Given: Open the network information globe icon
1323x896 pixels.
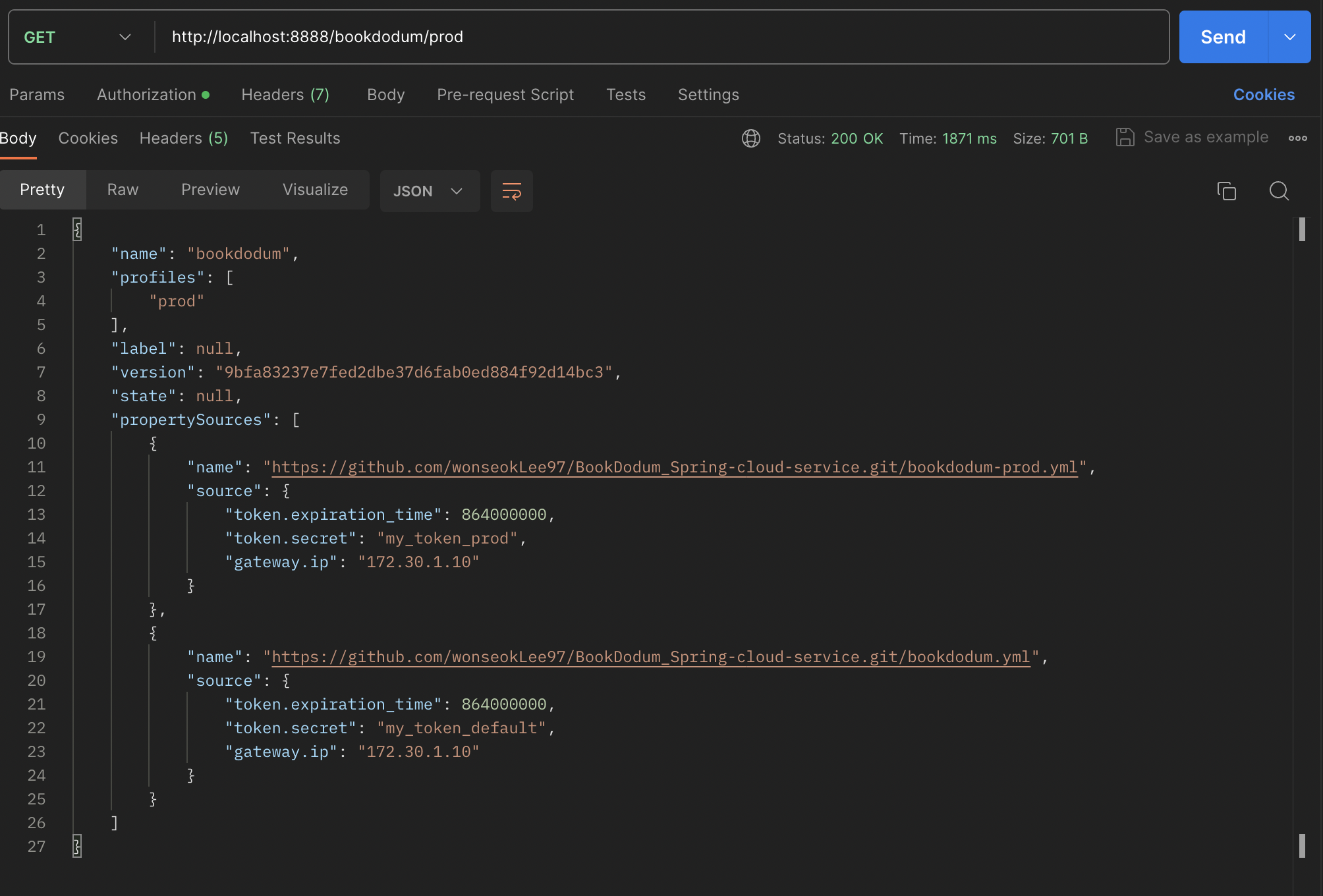Looking at the screenshot, I should (750, 138).
